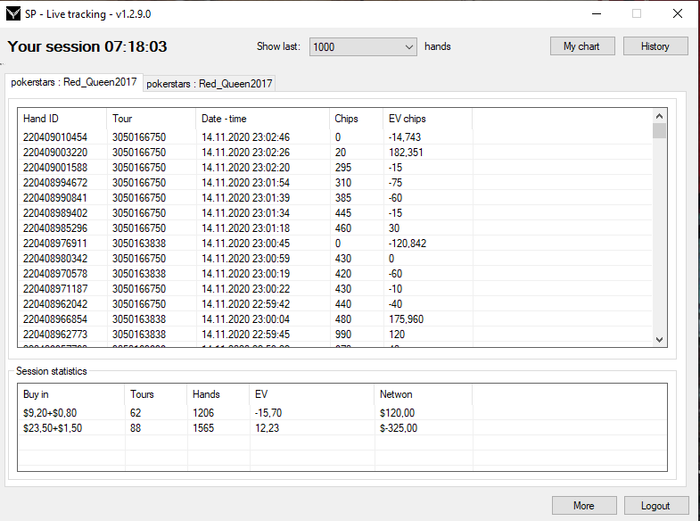
Task: Click Hands count 1206
Action: tap(203, 413)
